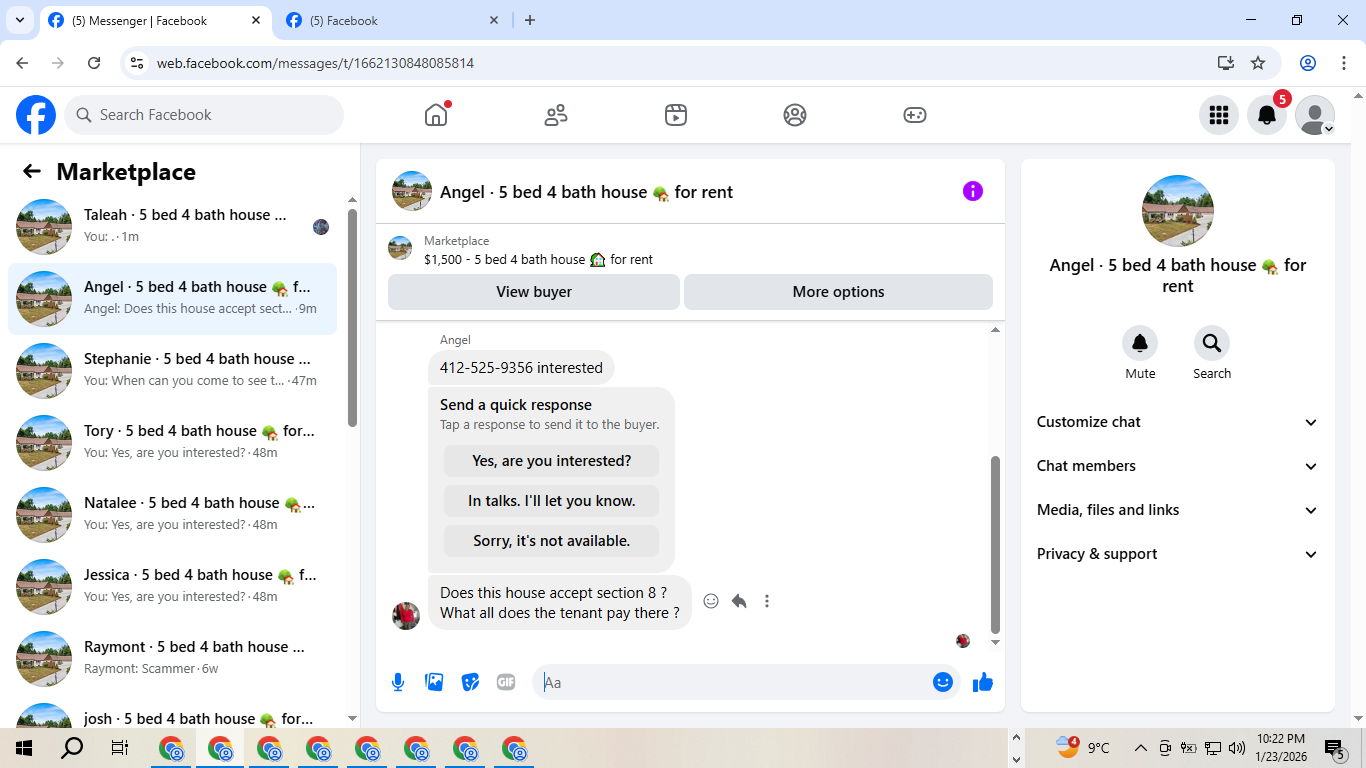Image resolution: width=1366 pixels, height=768 pixels.
Task: Switch to the (5) Facebook tab
Action: (x=392, y=20)
